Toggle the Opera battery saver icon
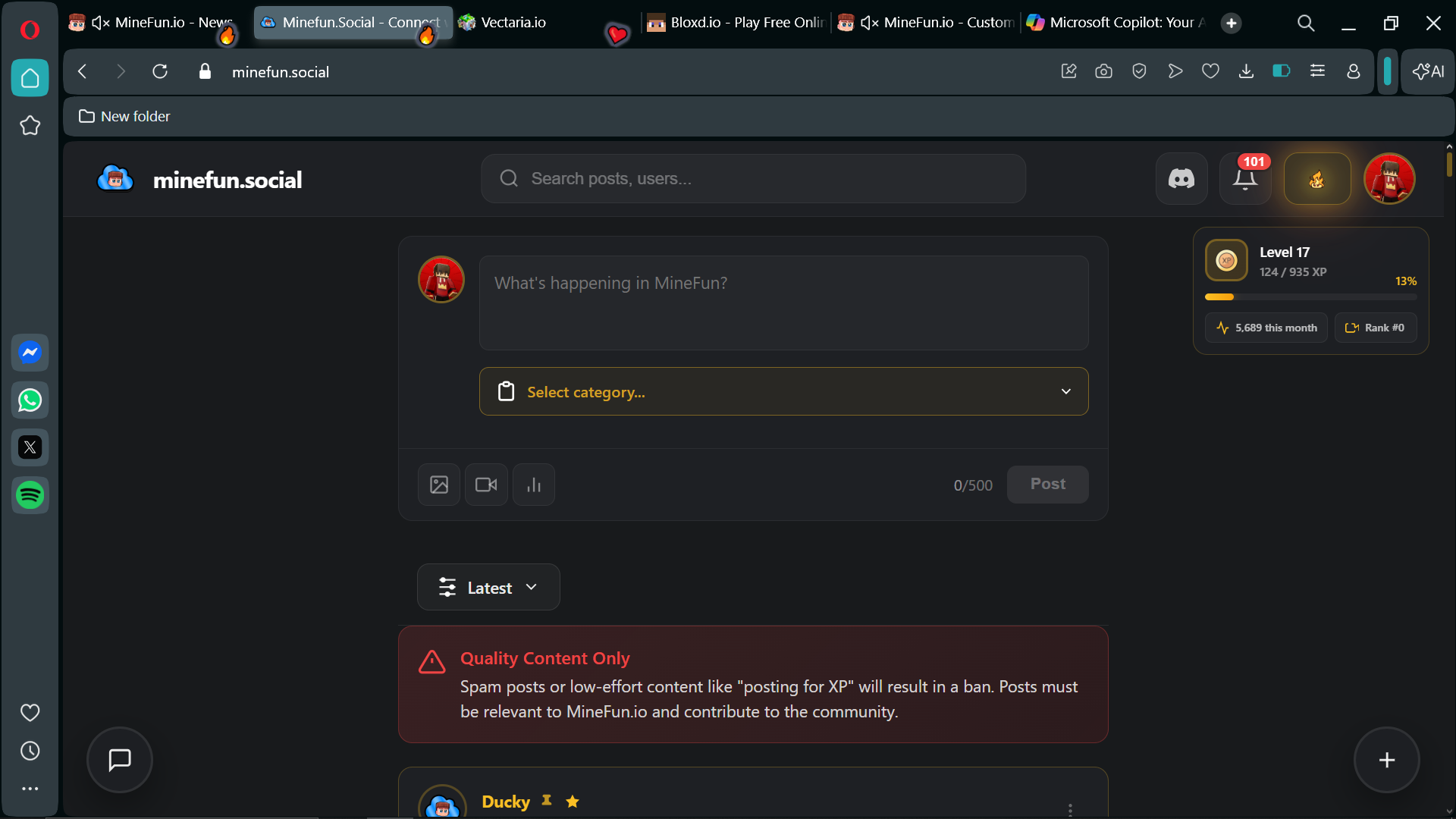The width and height of the screenshot is (1456, 819). (1281, 71)
